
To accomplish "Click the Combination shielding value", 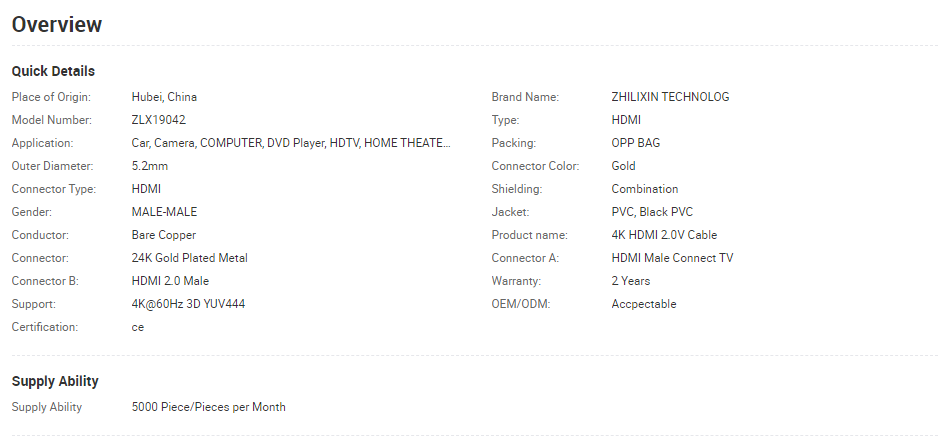I will [645, 189].
